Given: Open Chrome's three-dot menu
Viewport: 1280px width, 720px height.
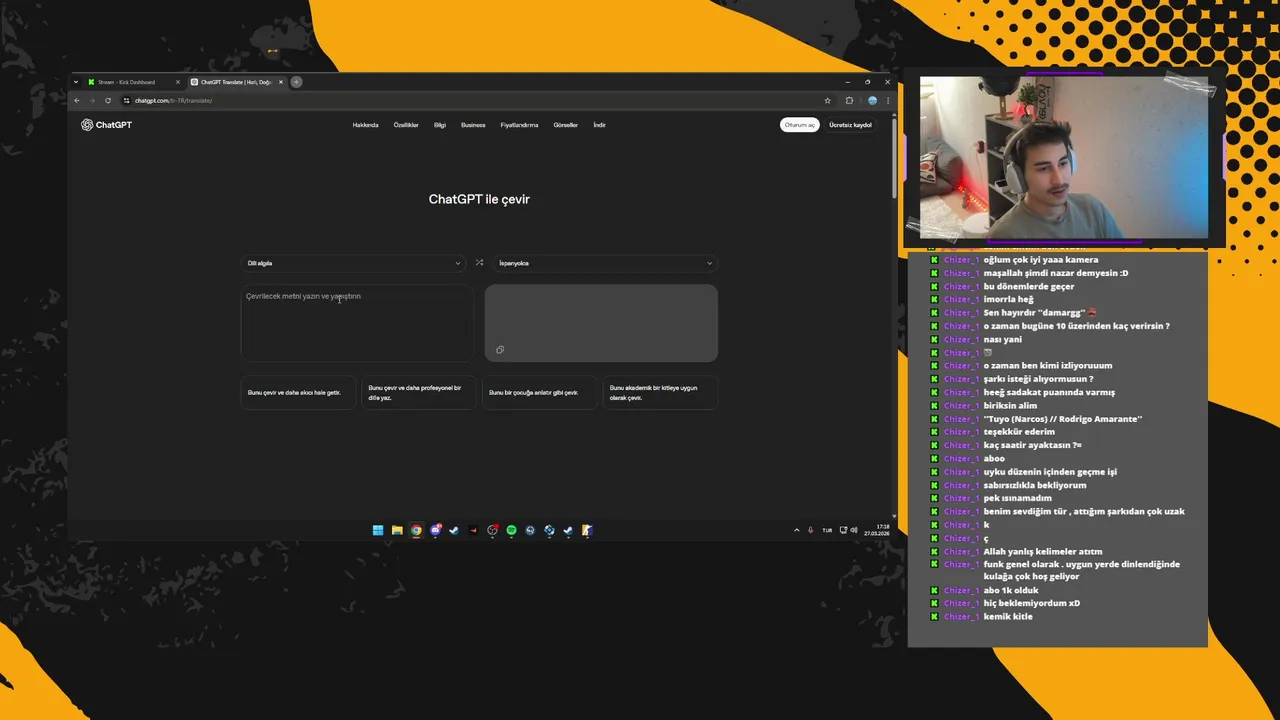Looking at the screenshot, I should coord(887,100).
